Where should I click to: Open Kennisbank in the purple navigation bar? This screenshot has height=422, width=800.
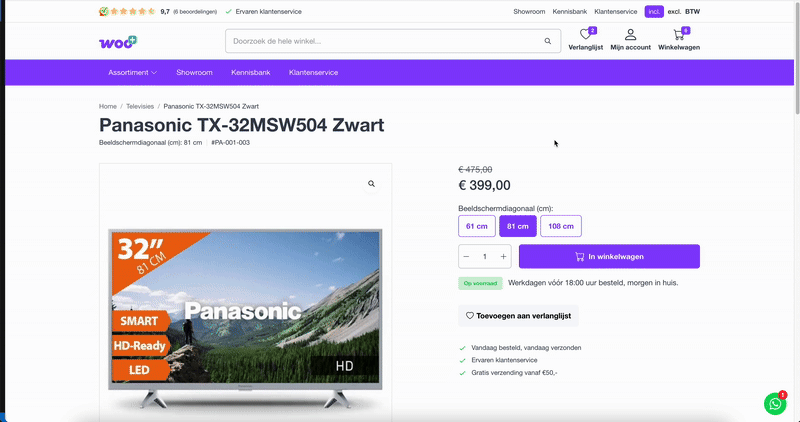point(250,73)
